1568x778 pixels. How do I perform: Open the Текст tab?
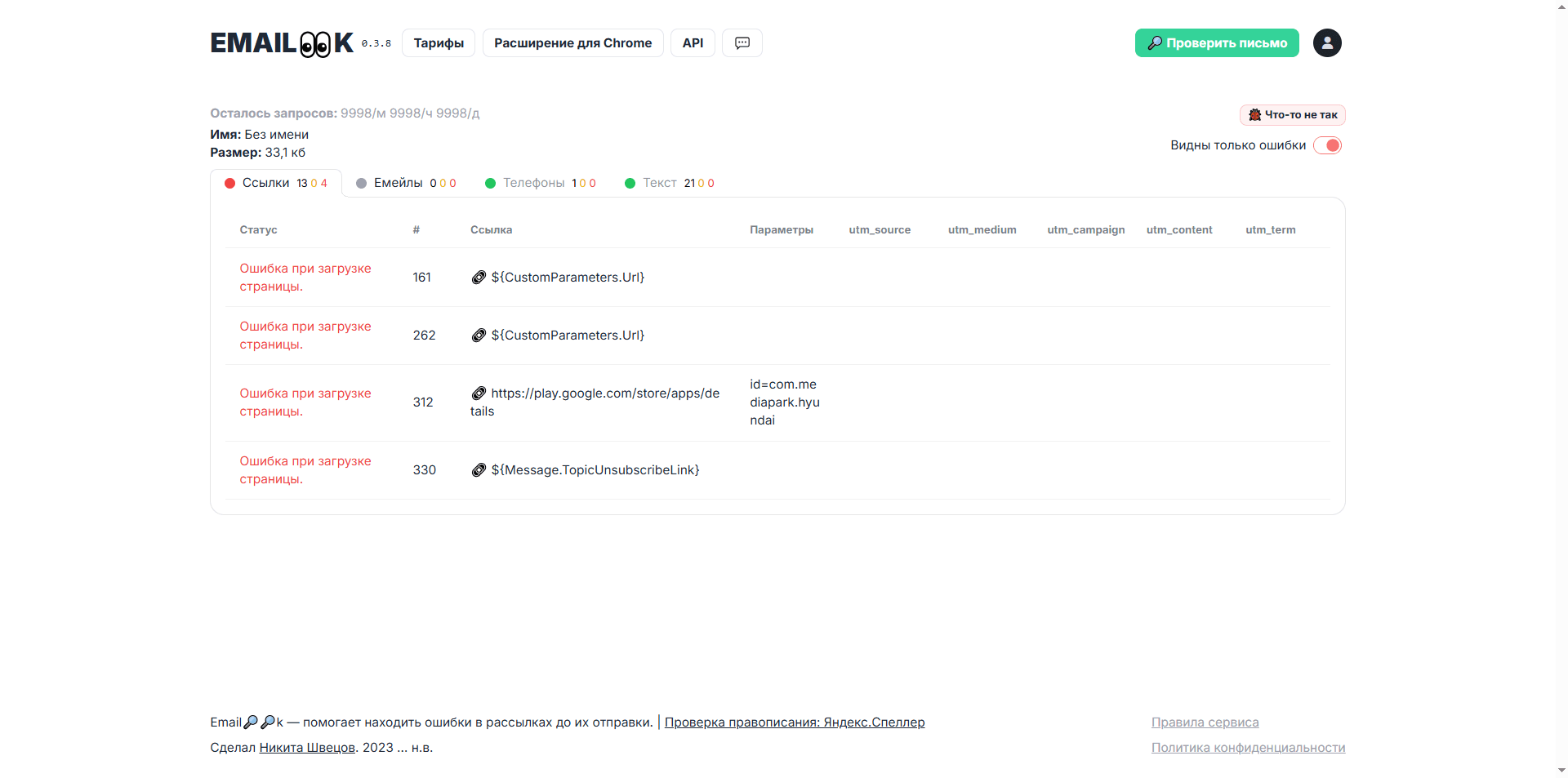point(670,183)
